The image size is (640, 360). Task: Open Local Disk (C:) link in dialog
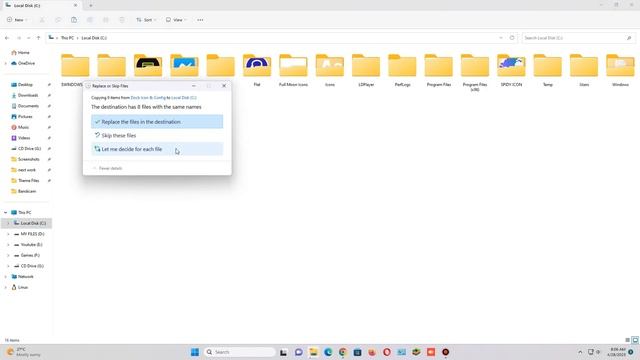pyautogui.click(x=184, y=98)
